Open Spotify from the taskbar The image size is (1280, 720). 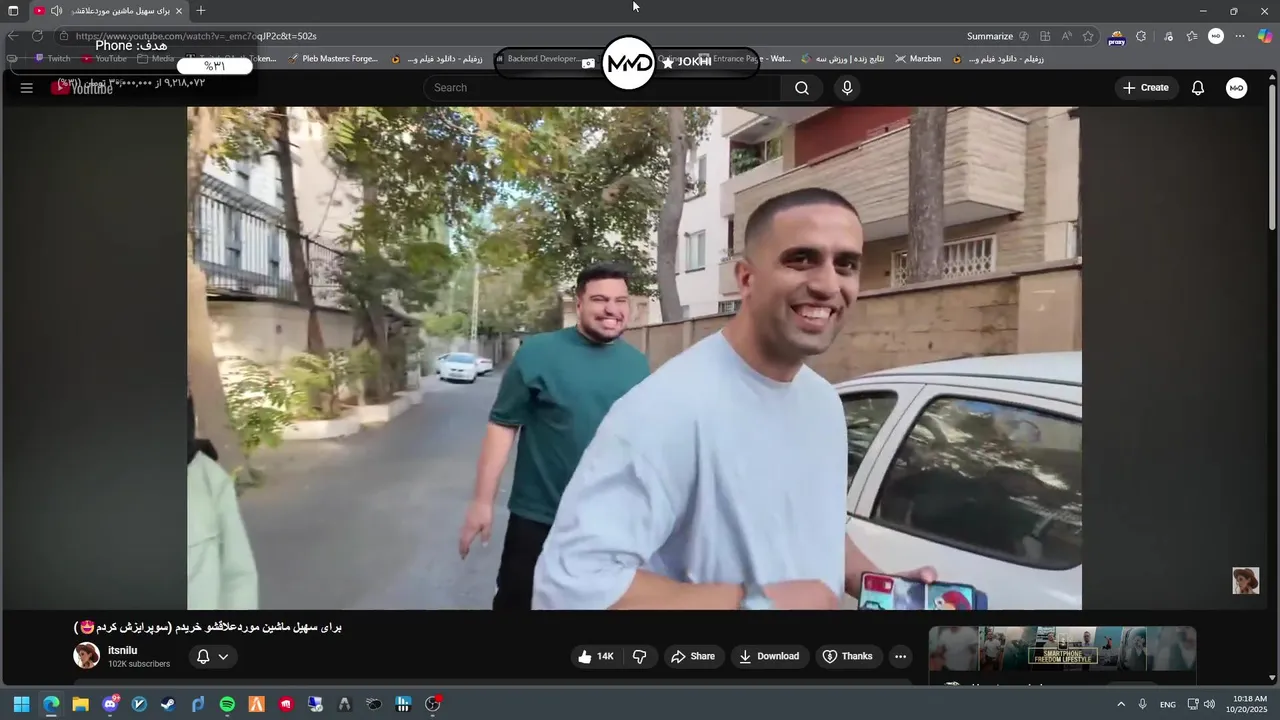point(227,704)
